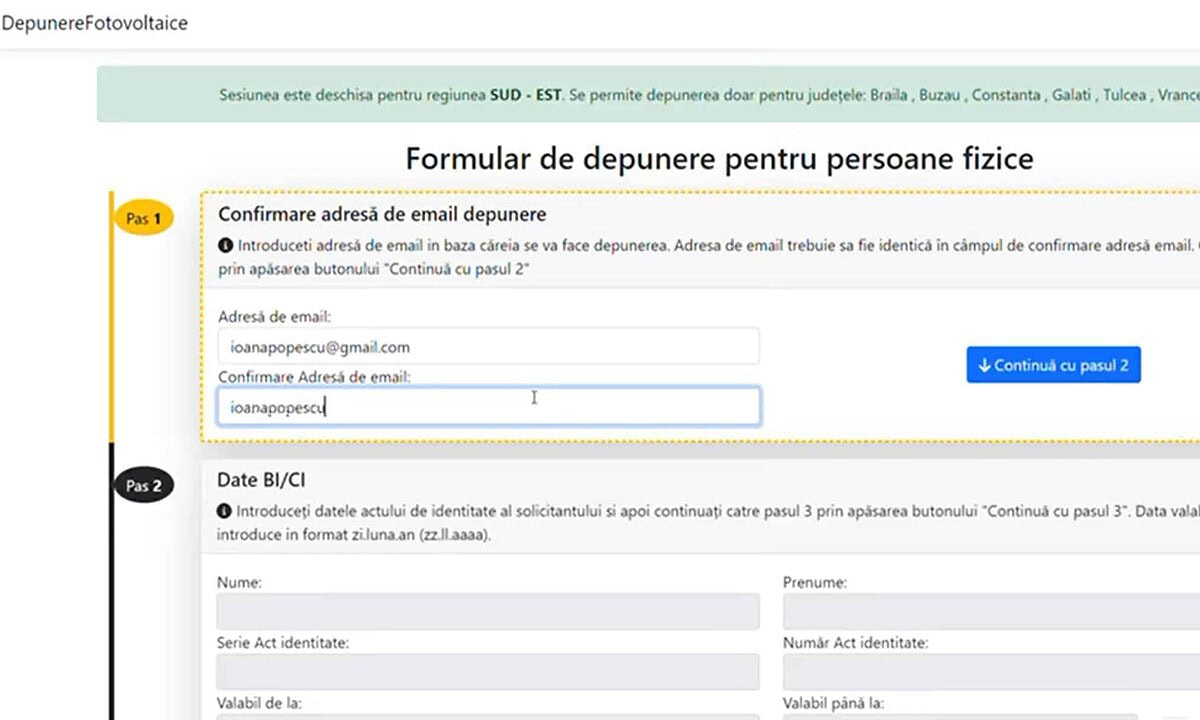1200x720 pixels.
Task: Click the Valabil de la date field
Action: tap(488, 715)
